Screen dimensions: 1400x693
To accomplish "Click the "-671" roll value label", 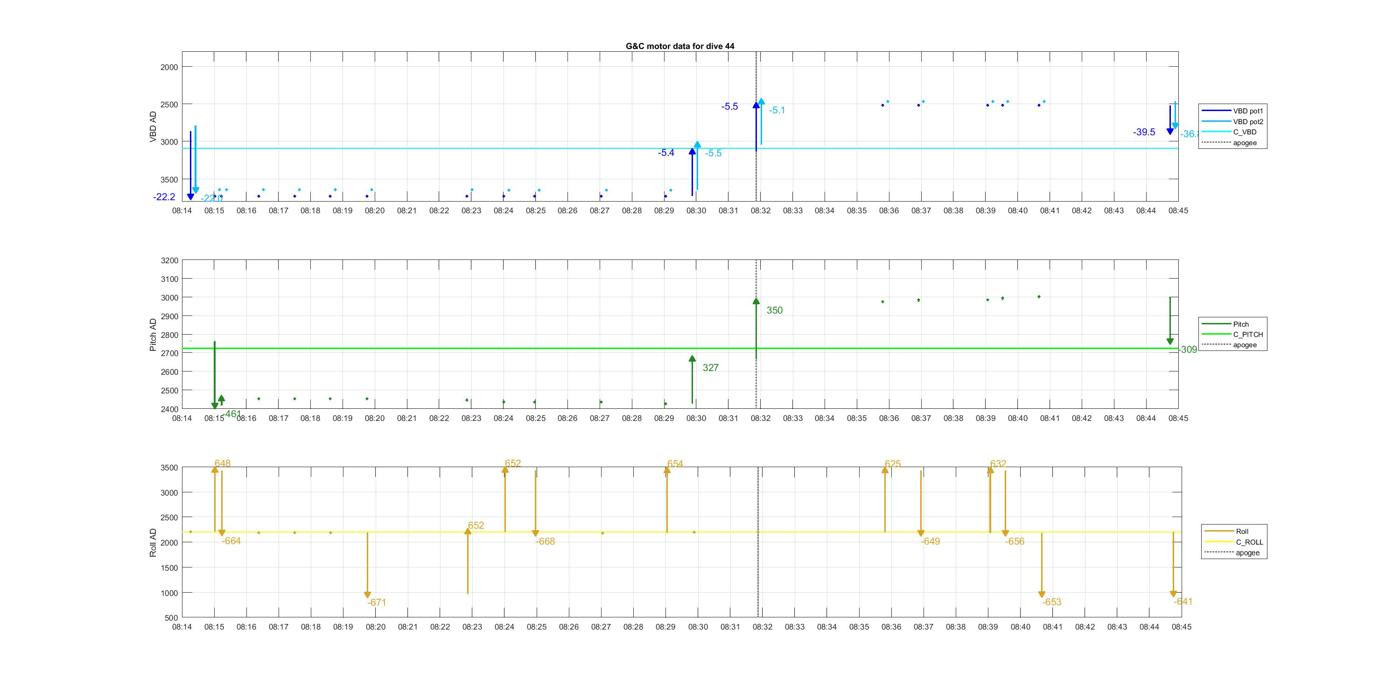I will pyautogui.click(x=376, y=603).
